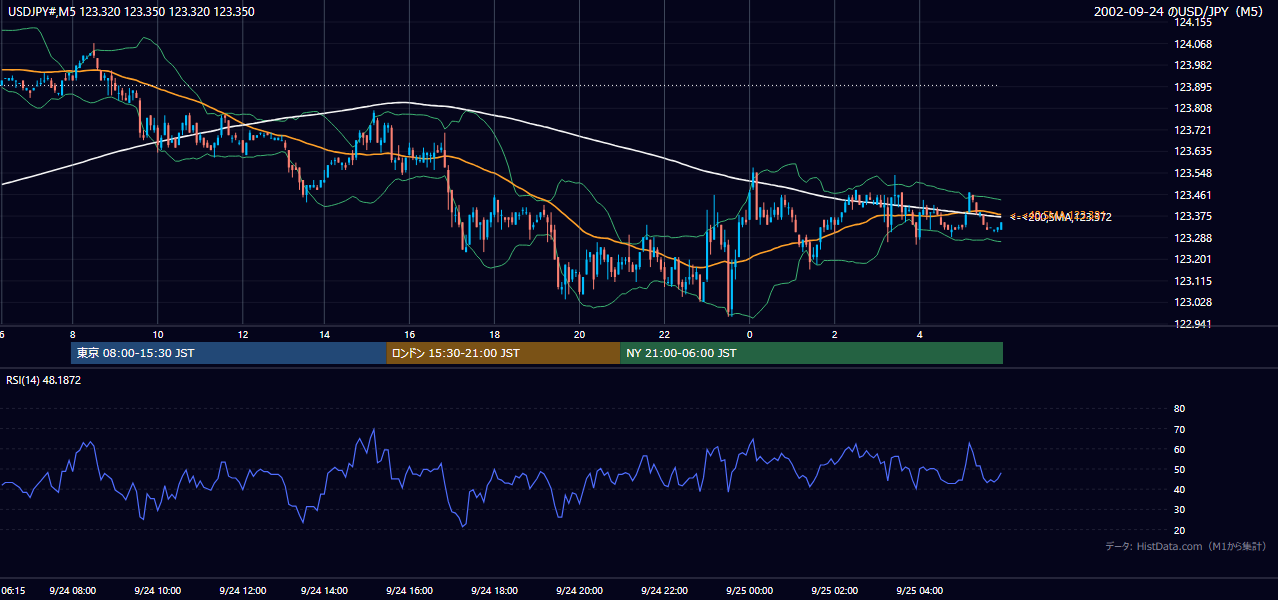Screen dimensions: 1278x600
Task: Click the 9/24 16:00 bottom time label
Action: coord(410,591)
